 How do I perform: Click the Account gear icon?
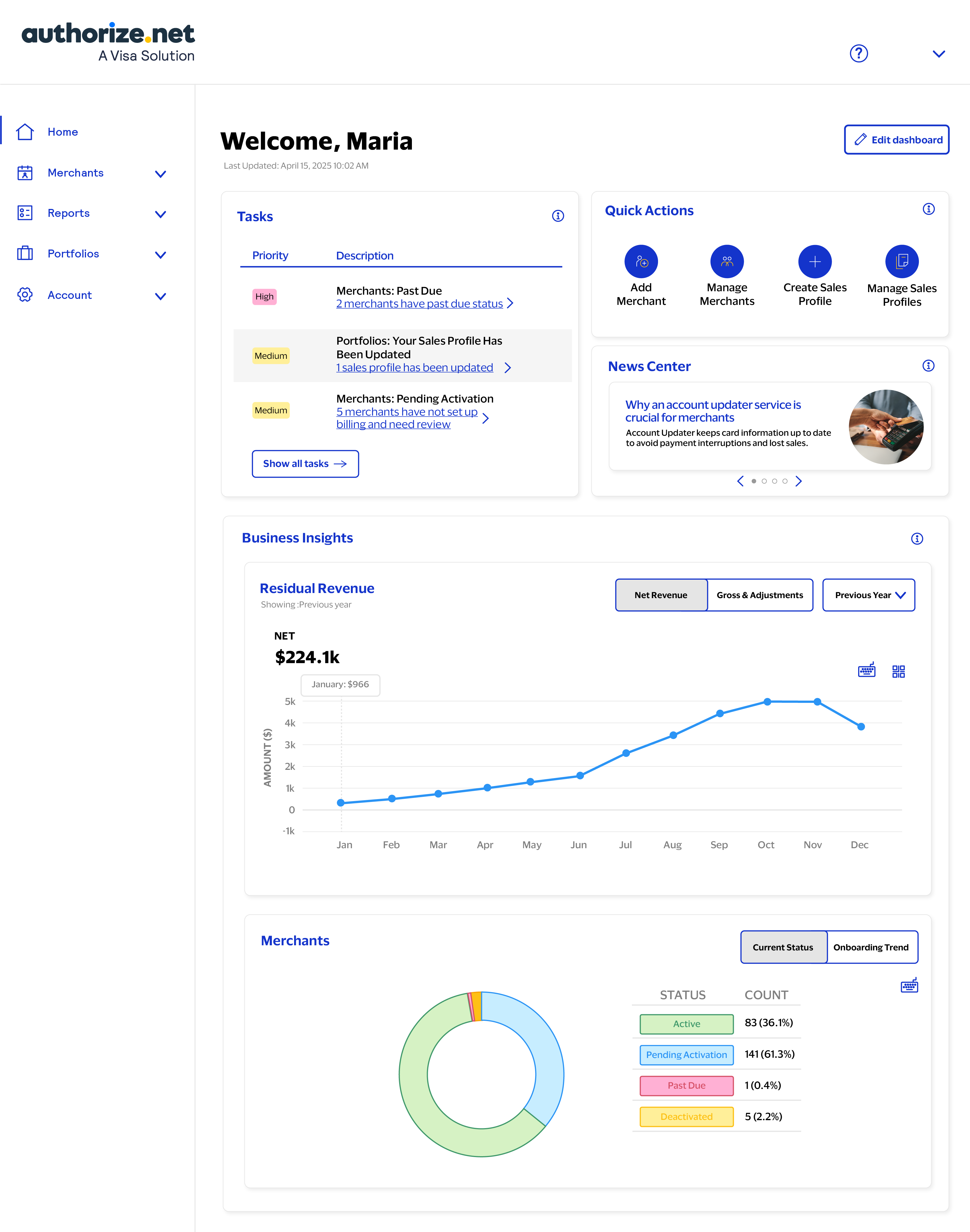click(x=25, y=295)
